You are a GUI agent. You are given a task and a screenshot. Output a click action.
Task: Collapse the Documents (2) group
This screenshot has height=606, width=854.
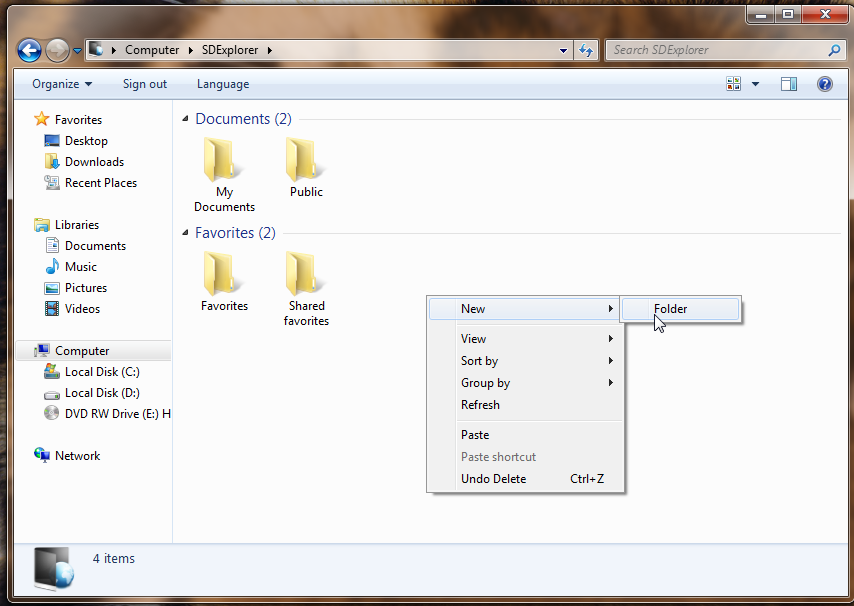point(185,119)
